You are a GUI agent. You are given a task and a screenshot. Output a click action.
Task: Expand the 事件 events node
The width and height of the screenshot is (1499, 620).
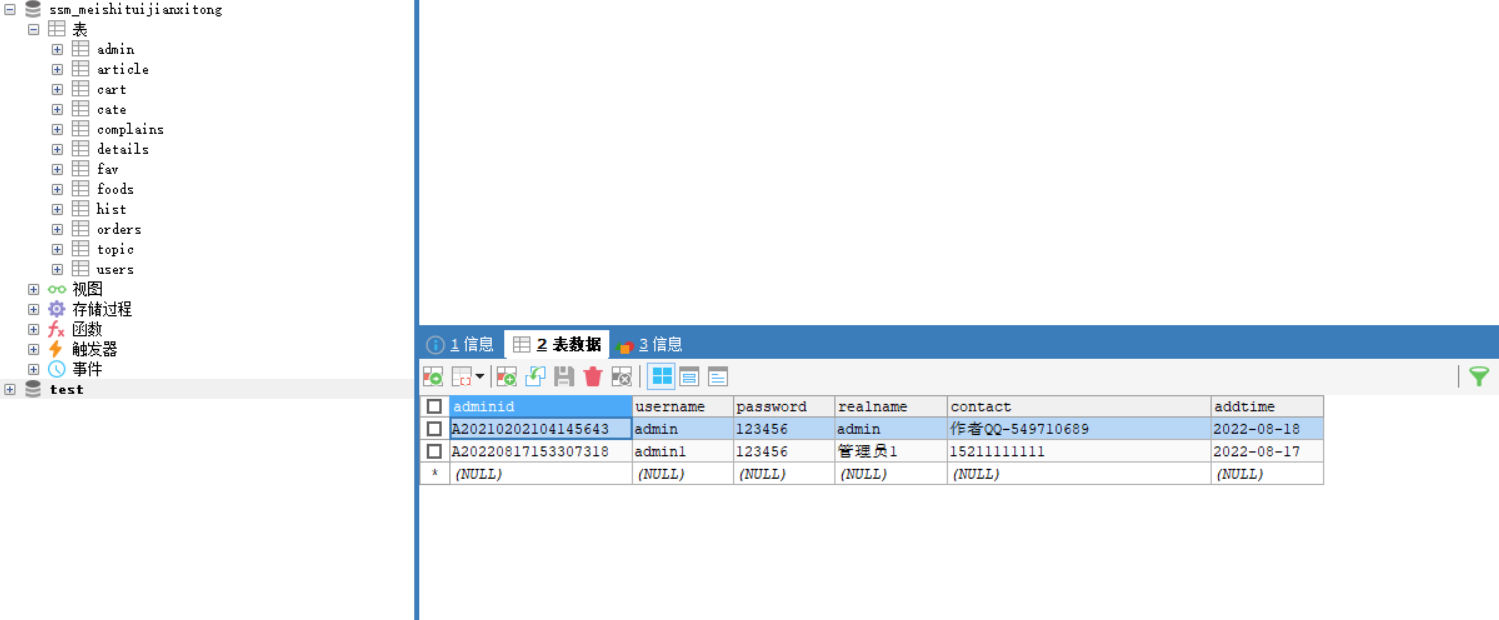(34, 369)
